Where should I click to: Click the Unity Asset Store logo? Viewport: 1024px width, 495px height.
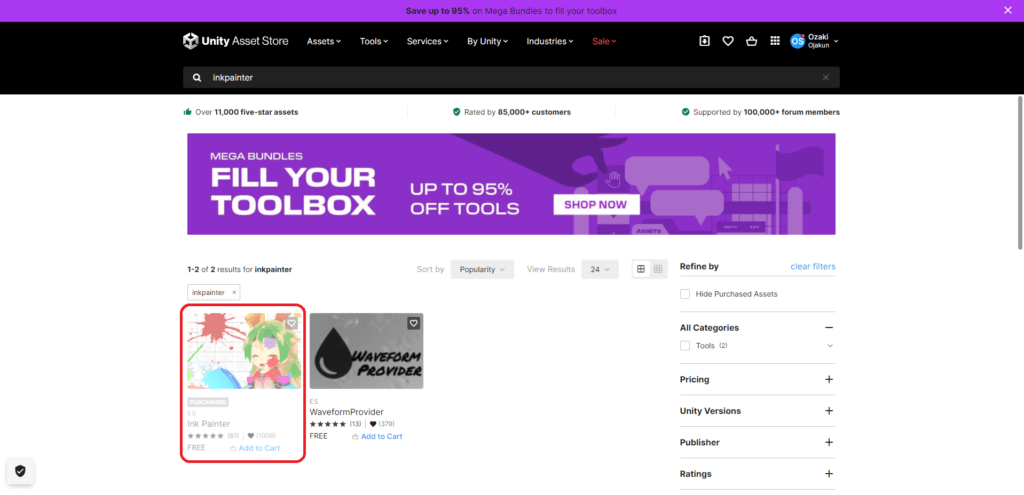(x=235, y=41)
